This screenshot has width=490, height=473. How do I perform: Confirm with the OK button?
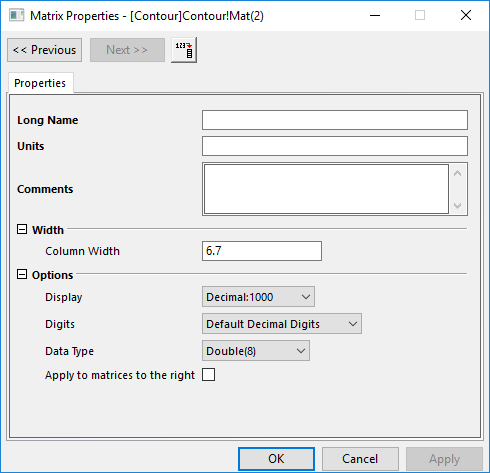click(276, 459)
